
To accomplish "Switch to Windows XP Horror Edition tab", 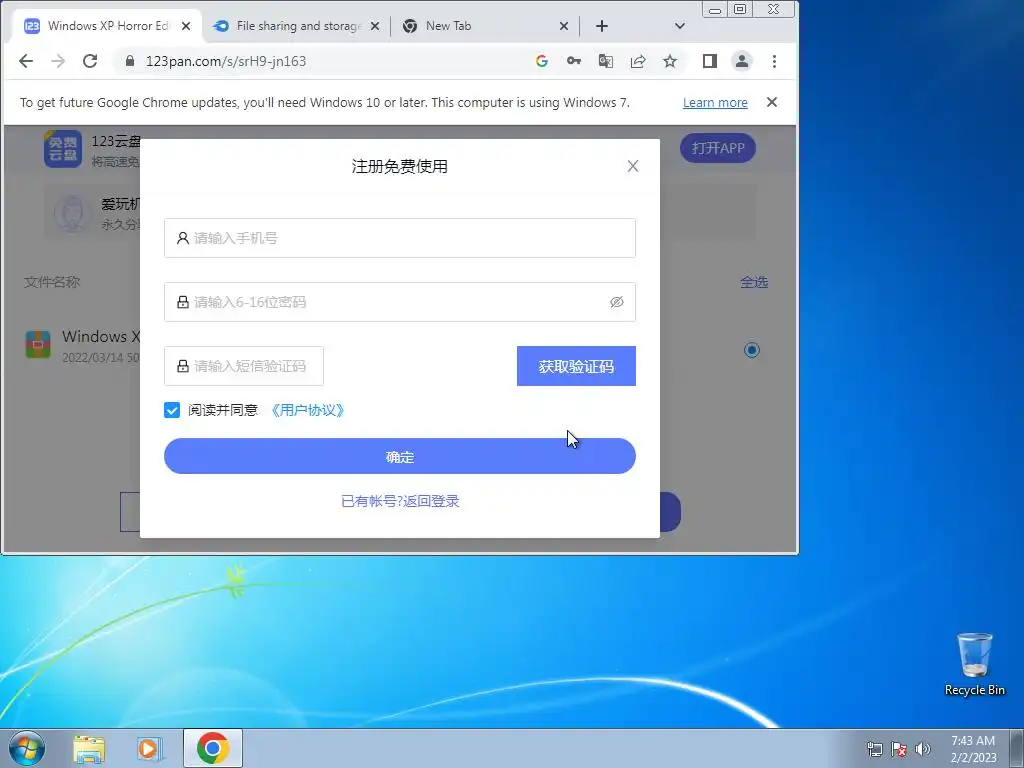I will [x=108, y=26].
